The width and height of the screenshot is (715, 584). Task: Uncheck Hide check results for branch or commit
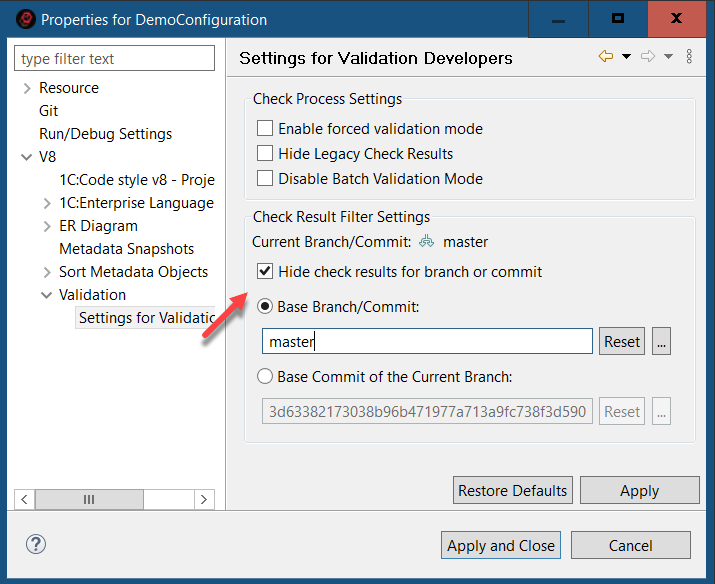point(265,272)
